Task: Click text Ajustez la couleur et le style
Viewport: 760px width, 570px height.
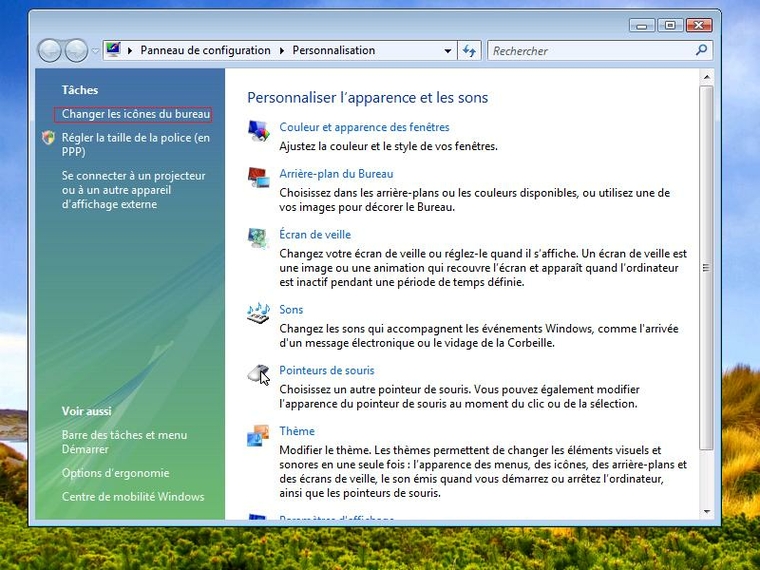Action: tap(389, 146)
